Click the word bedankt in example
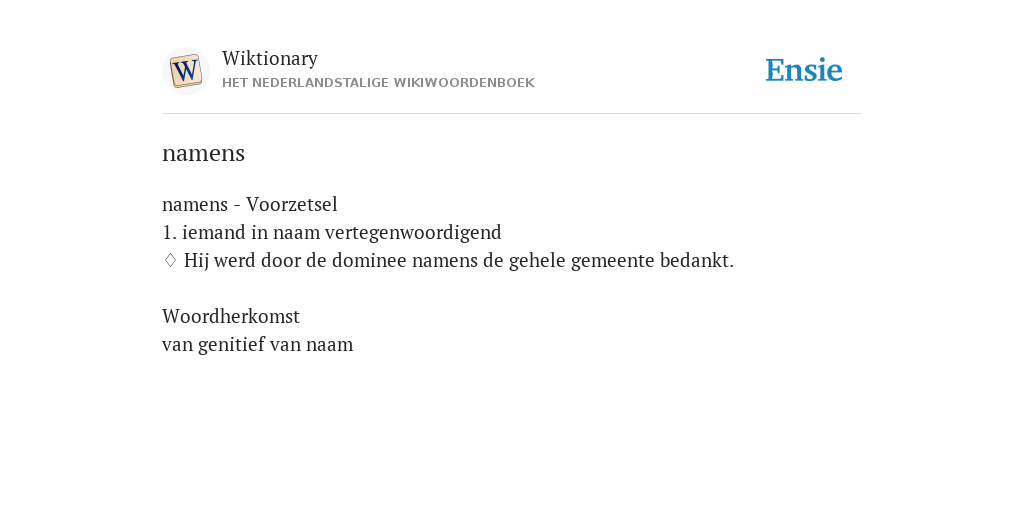This screenshot has height=512, width=1024. click(x=697, y=261)
